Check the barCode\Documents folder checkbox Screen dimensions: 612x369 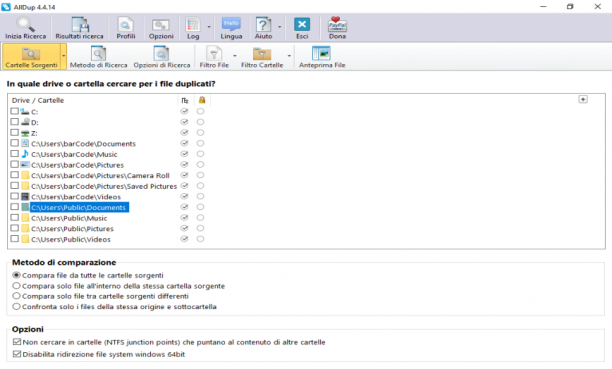pyautogui.click(x=15, y=143)
